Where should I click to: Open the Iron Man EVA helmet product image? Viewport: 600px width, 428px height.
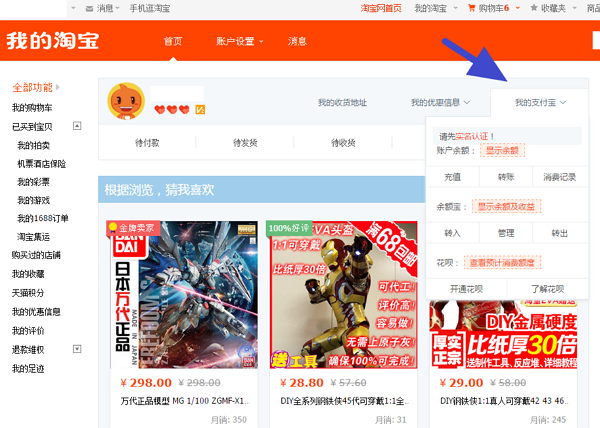click(344, 295)
